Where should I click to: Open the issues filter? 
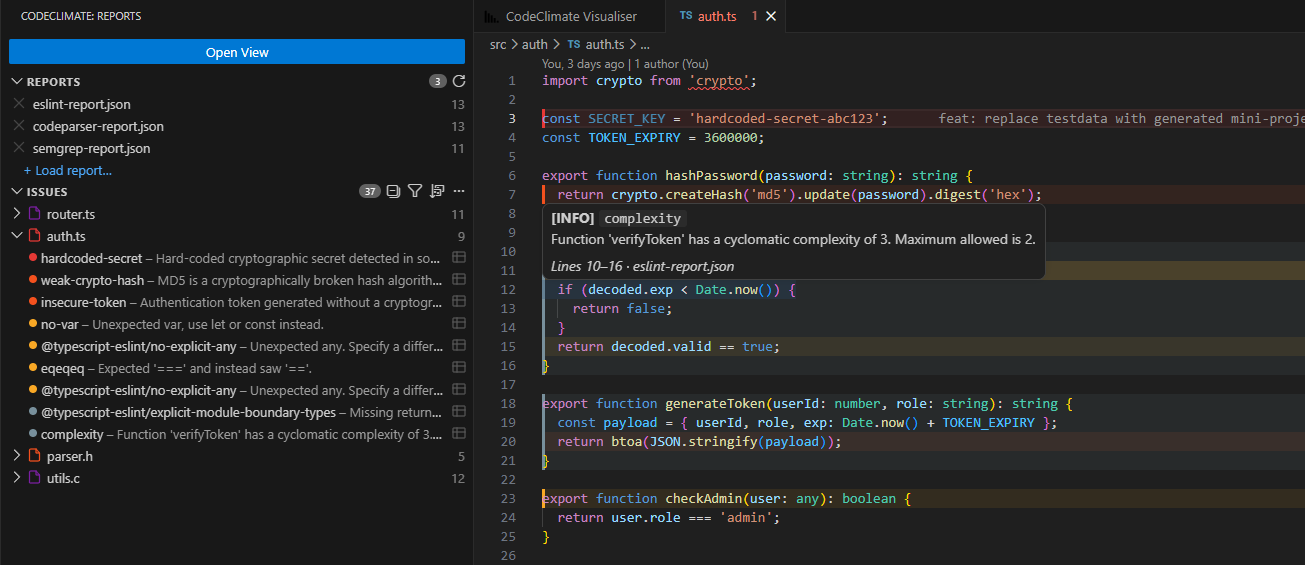[415, 191]
